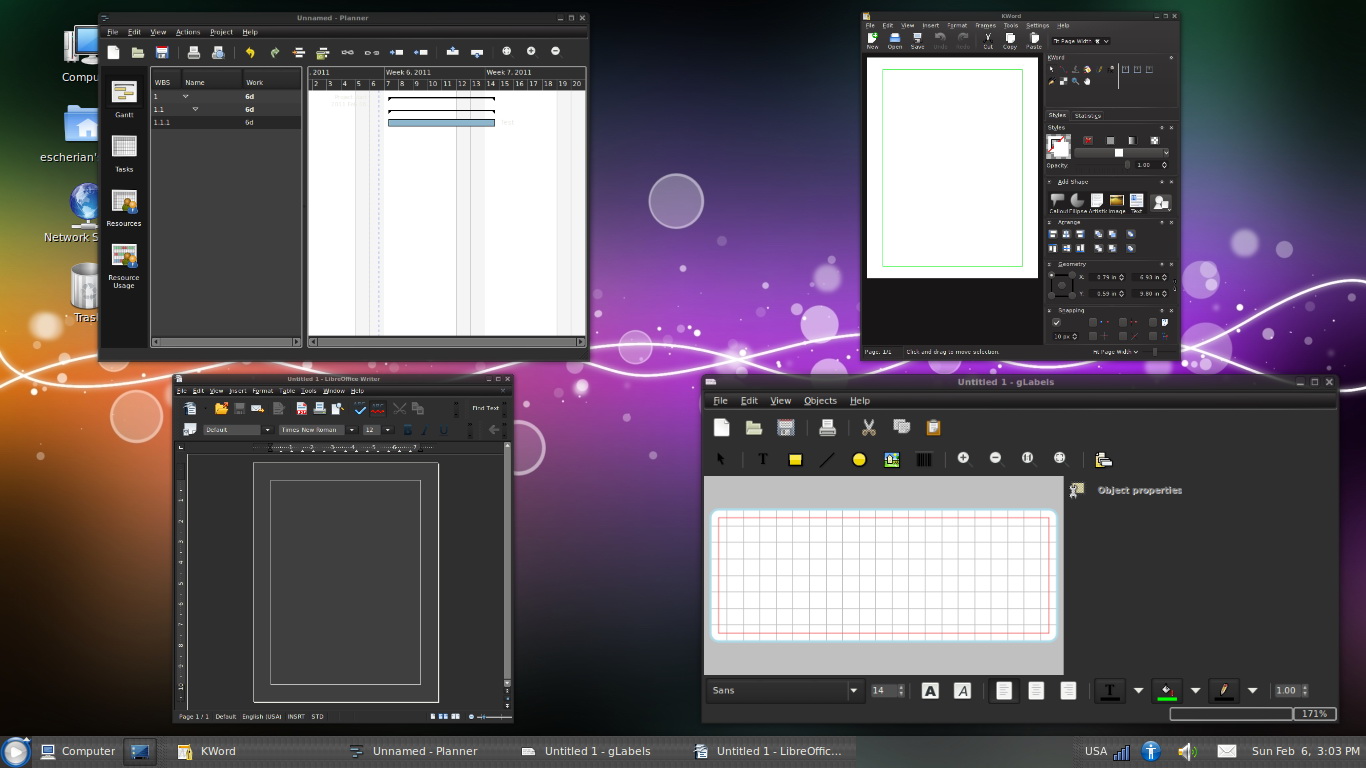This screenshot has height=768, width=1366.
Task: Open the Project menu in Planner
Action: (x=221, y=32)
